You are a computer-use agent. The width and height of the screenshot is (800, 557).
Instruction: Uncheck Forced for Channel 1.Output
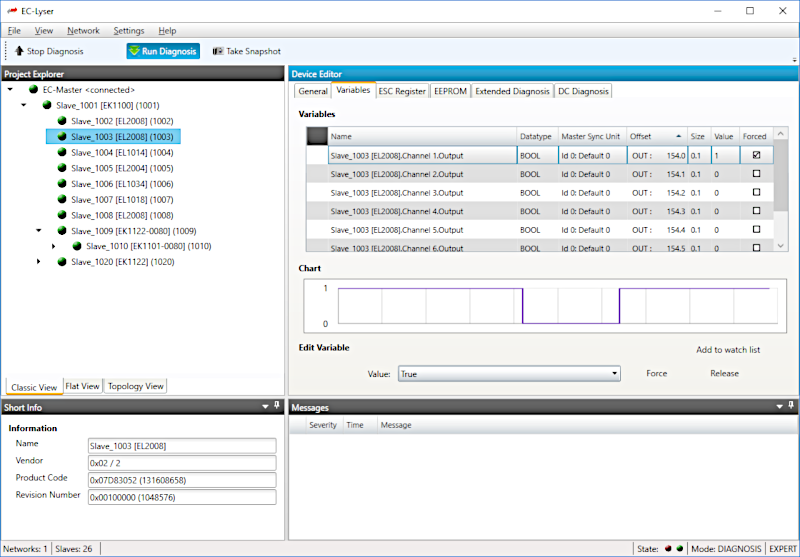[756, 155]
